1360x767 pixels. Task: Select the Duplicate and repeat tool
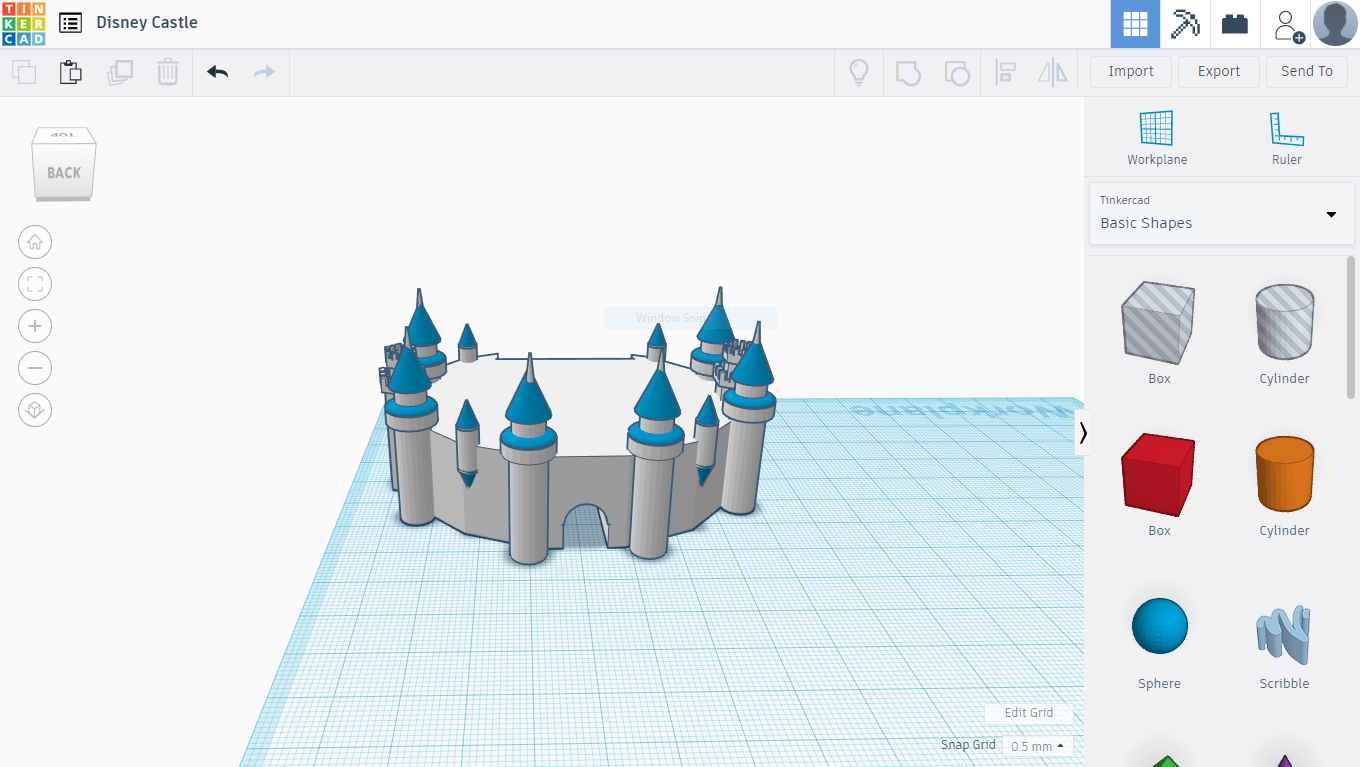point(120,72)
